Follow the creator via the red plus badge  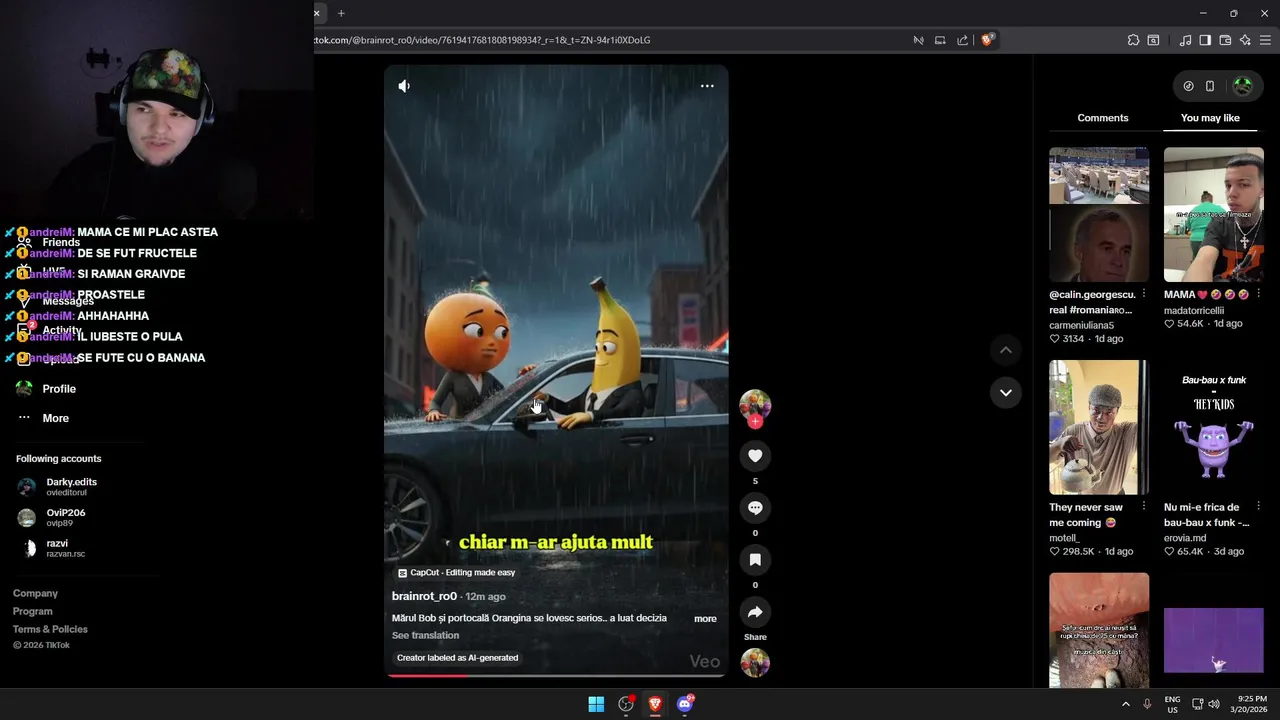click(x=755, y=422)
